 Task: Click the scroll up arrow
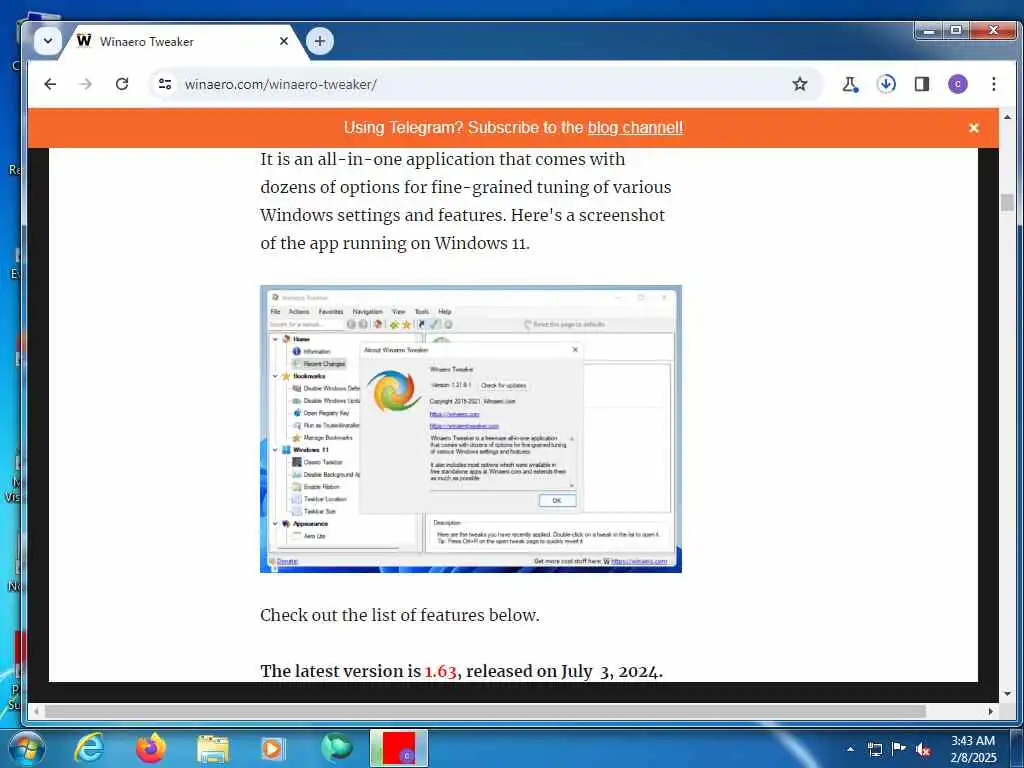(x=1007, y=118)
